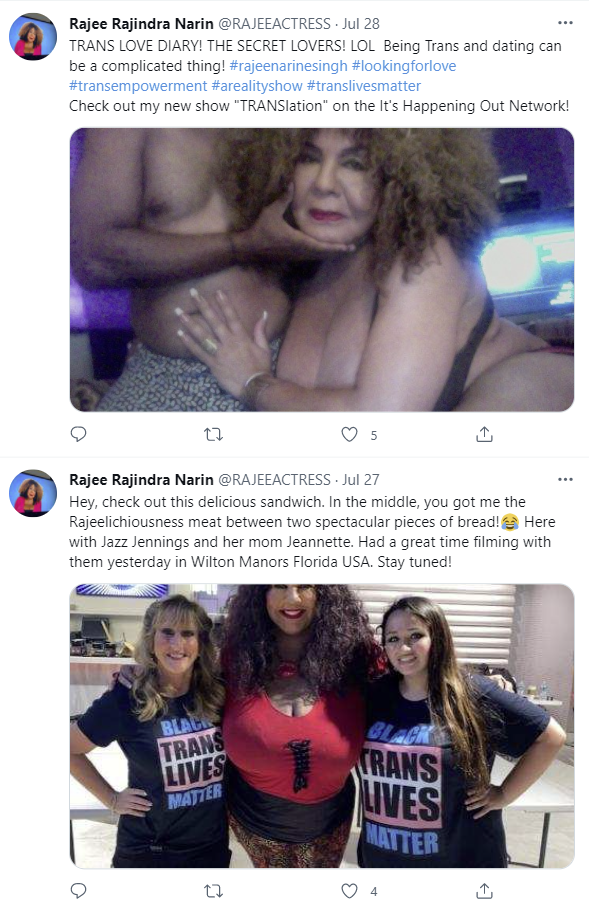The width and height of the screenshot is (589, 911).
Task: Open the #translivesmatter hashtag
Action: [364, 86]
